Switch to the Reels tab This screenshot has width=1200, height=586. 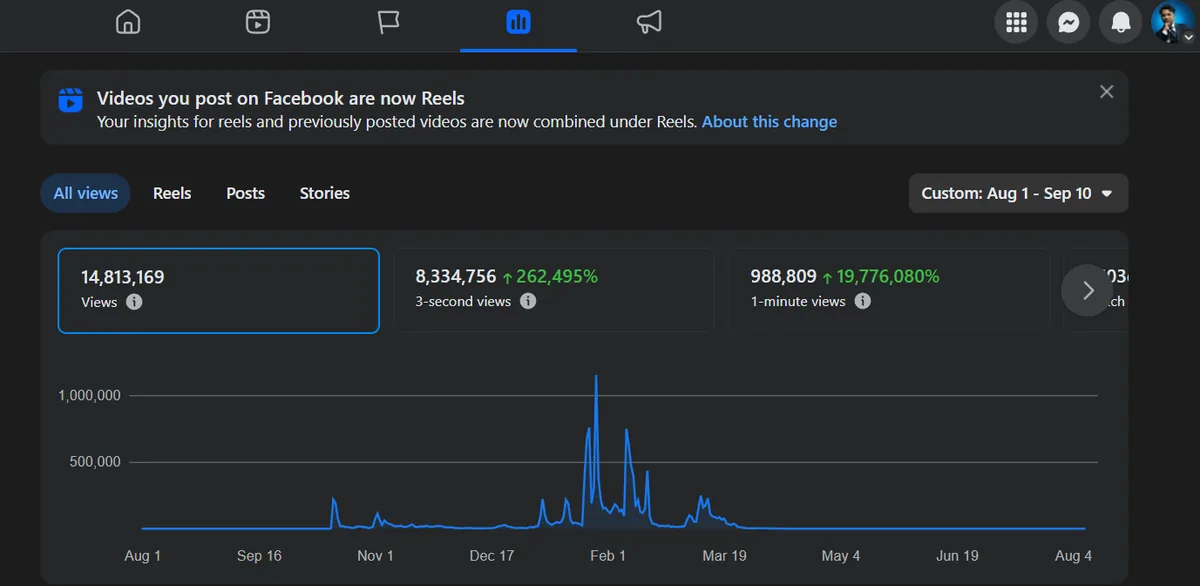(172, 193)
